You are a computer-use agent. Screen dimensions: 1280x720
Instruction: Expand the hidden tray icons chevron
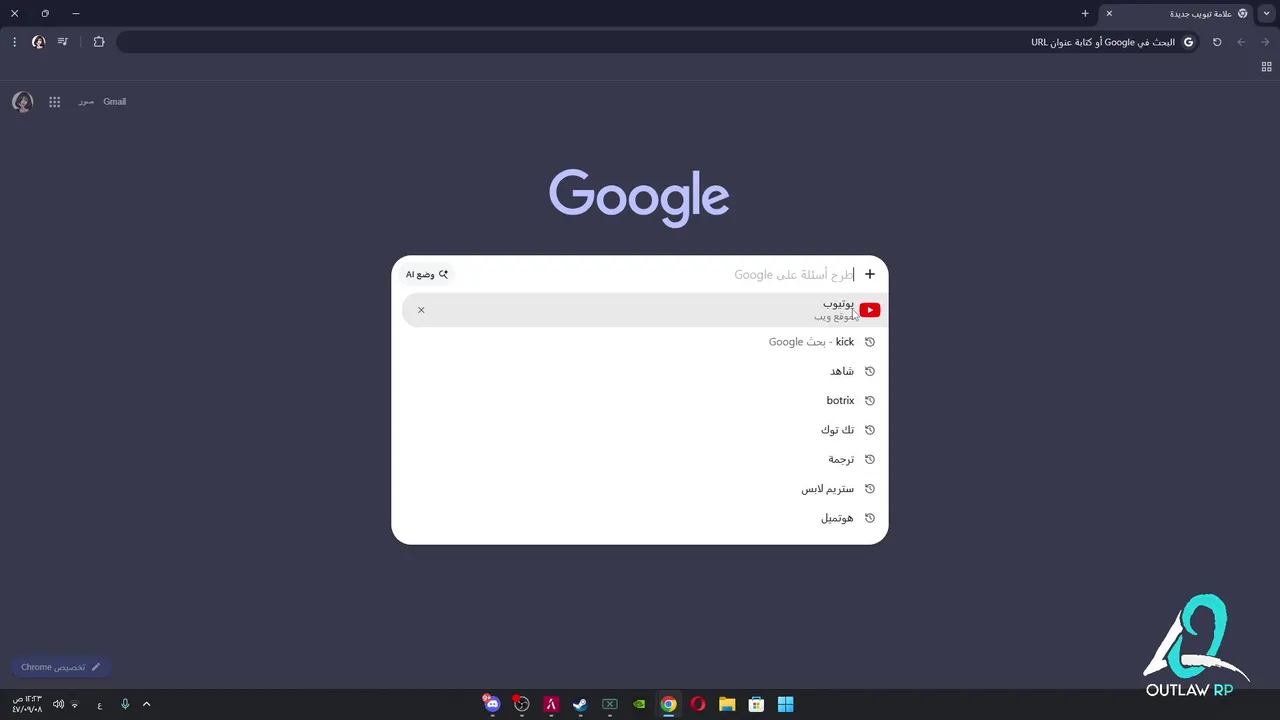coord(146,704)
